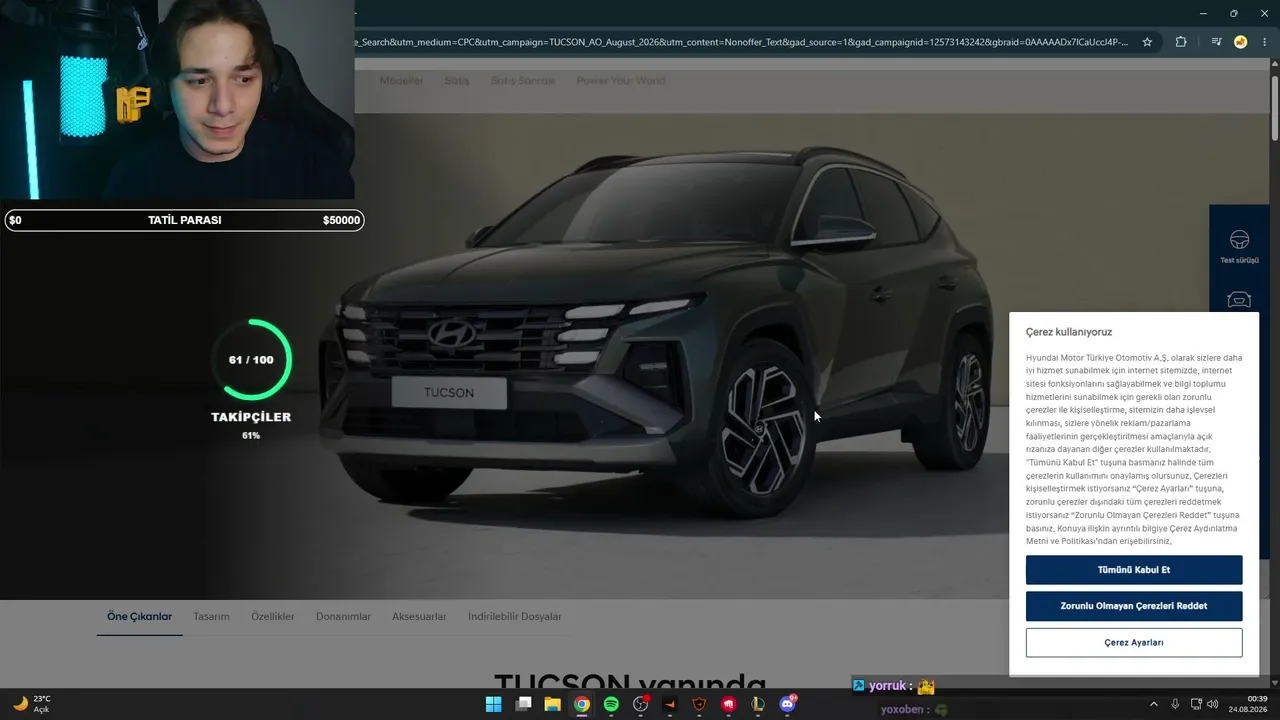
Task: Open the network tray icon
Action: tap(1197, 704)
